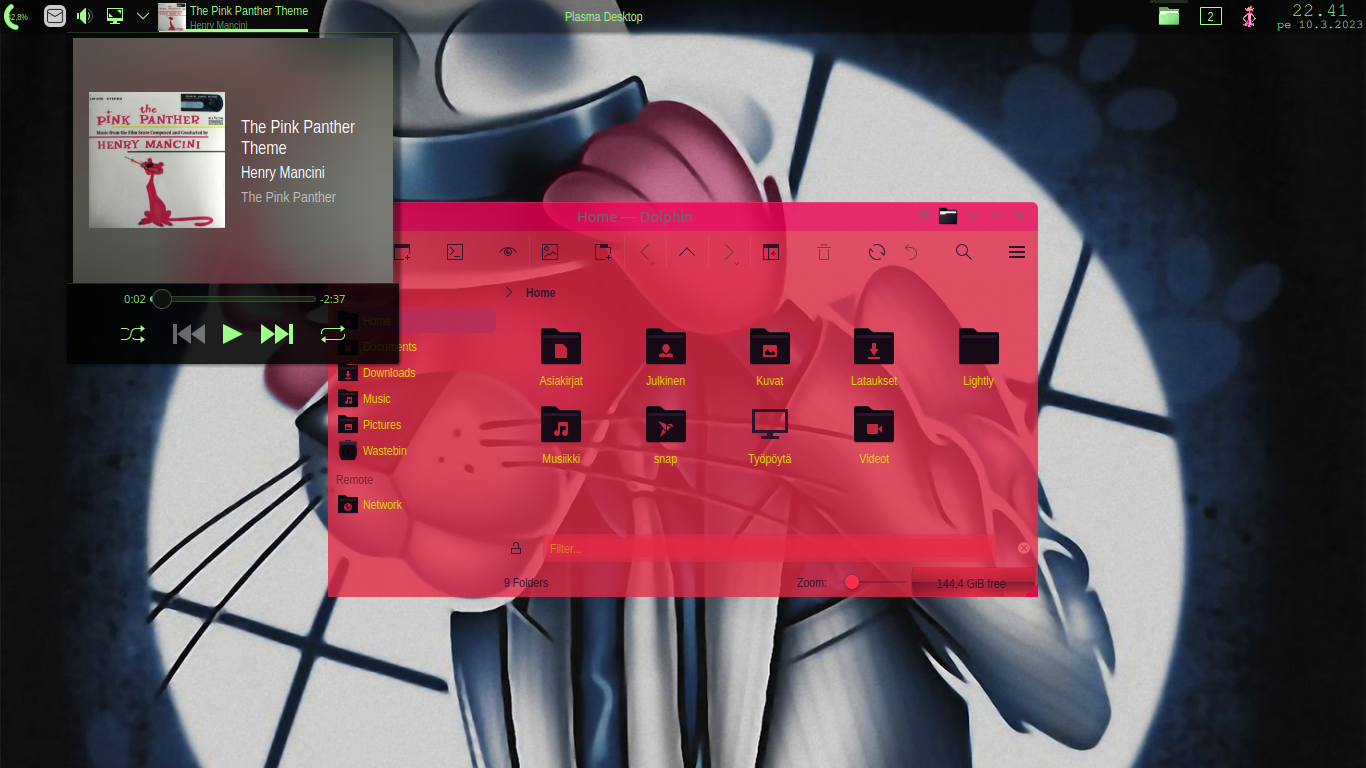This screenshot has height=768, width=1366.
Task: Click the green folder icon in top panel
Action: pos(1169,15)
